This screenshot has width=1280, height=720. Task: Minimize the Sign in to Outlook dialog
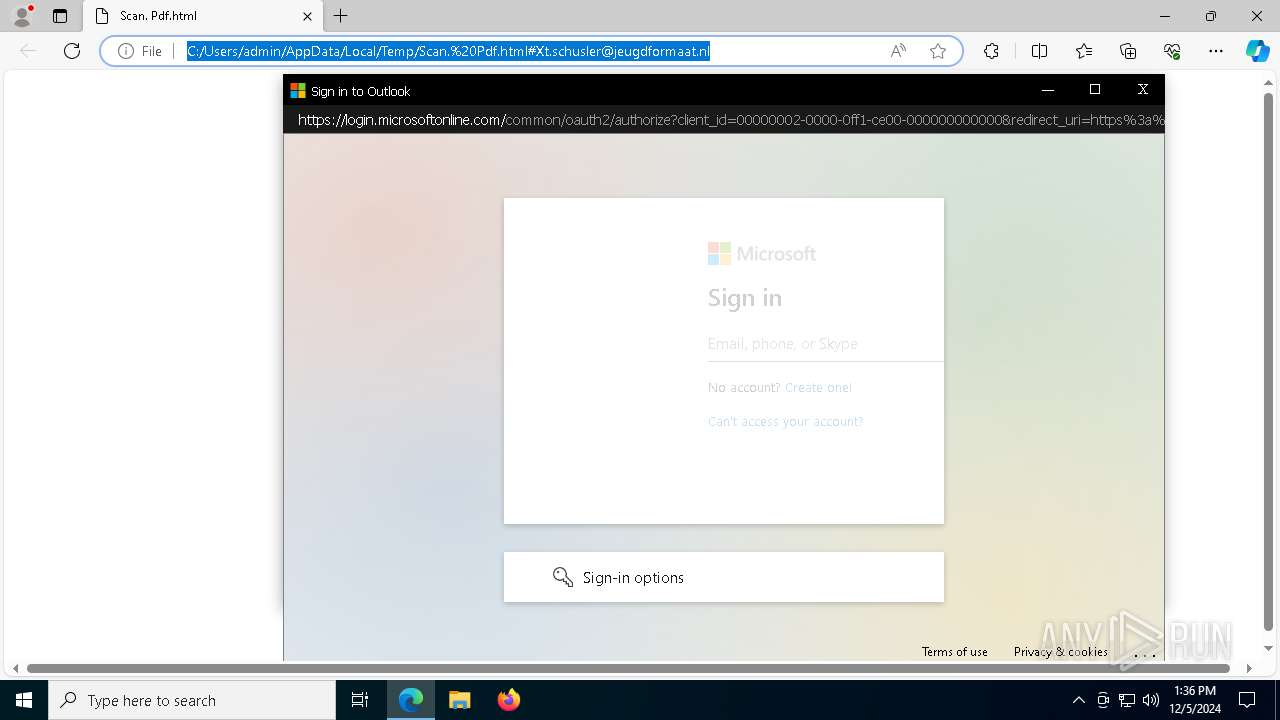click(x=1048, y=90)
